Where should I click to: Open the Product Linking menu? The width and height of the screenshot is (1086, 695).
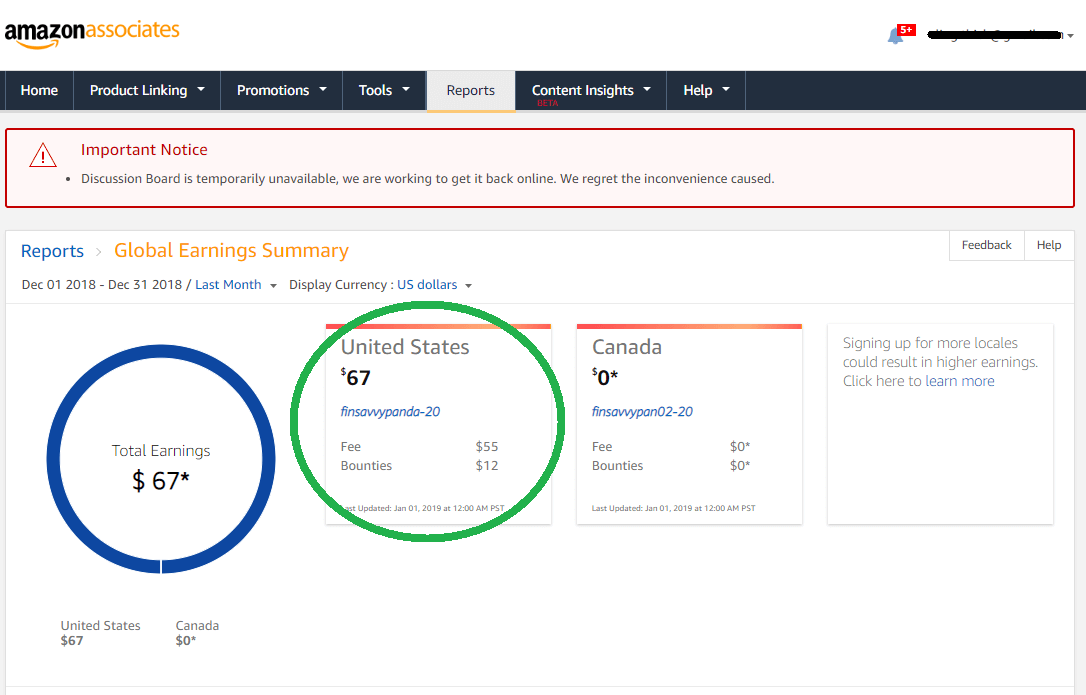point(147,90)
